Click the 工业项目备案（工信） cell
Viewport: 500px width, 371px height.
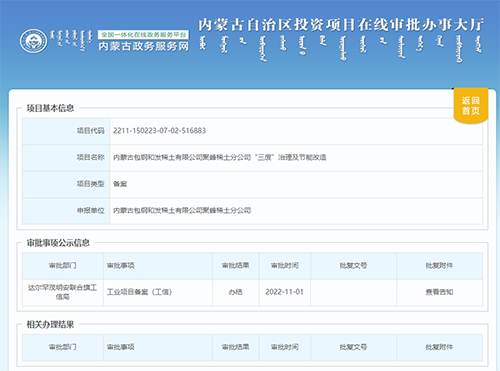coord(158,292)
